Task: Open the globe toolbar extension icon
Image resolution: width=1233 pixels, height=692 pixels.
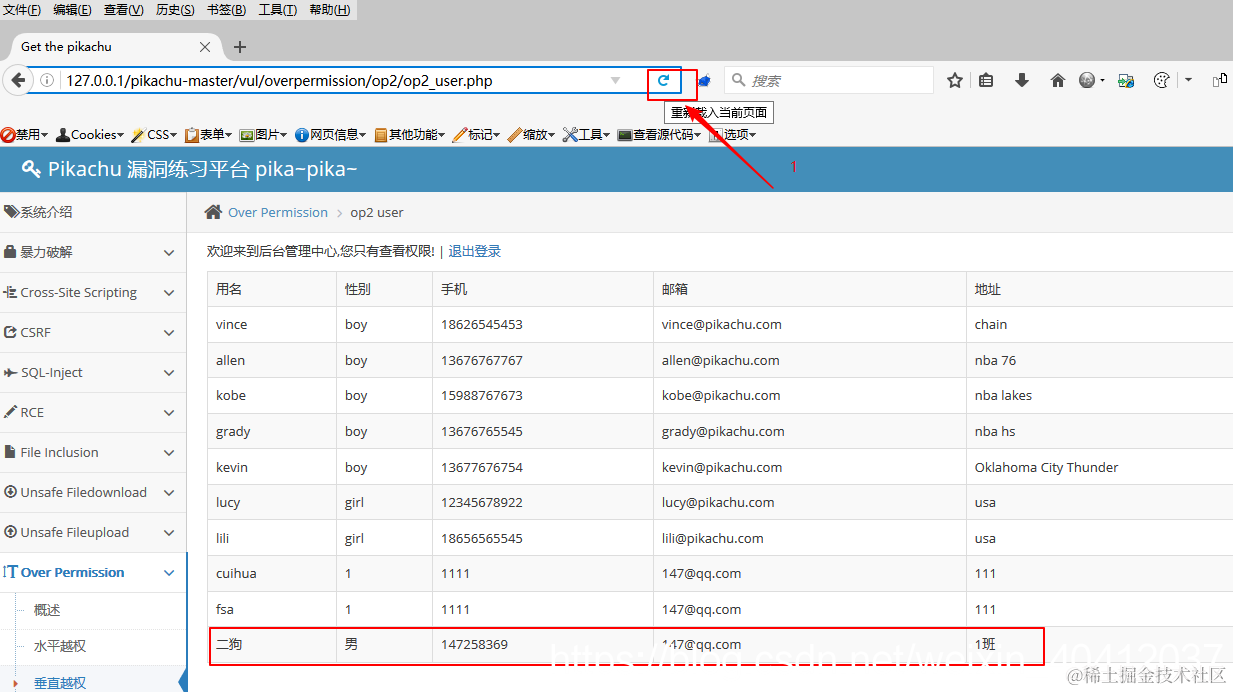Action: click(1087, 81)
